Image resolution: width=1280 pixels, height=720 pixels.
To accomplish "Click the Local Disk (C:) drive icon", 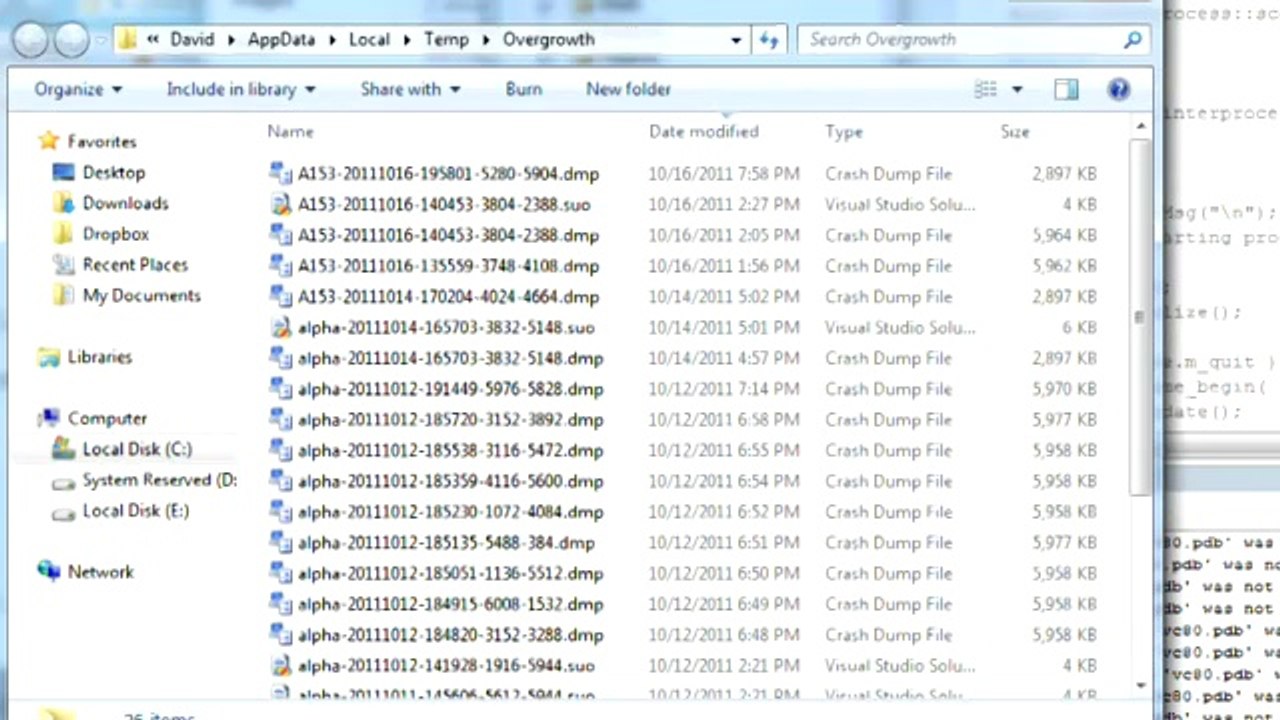I will point(64,450).
